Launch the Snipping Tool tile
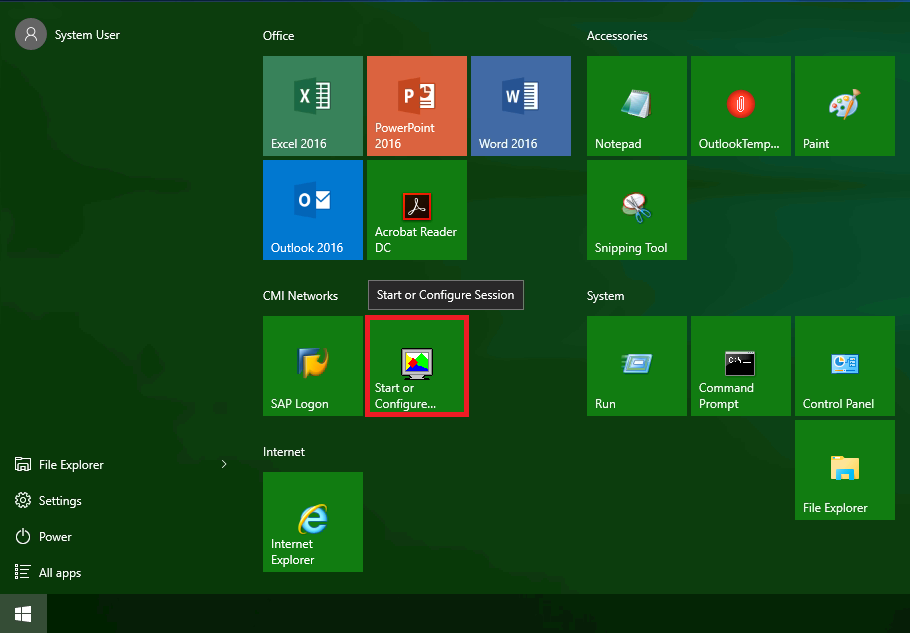Image resolution: width=910 pixels, height=633 pixels. point(637,209)
